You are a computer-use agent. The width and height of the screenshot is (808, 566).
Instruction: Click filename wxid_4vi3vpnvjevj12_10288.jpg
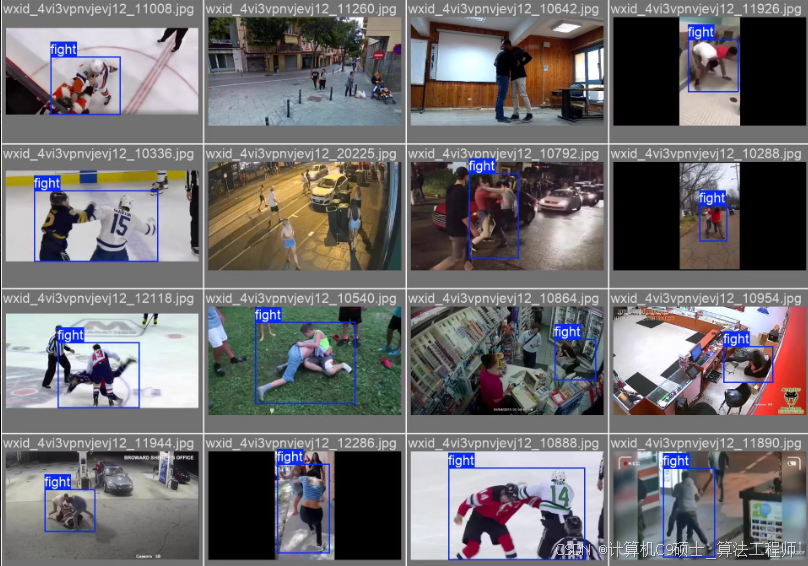click(706, 154)
